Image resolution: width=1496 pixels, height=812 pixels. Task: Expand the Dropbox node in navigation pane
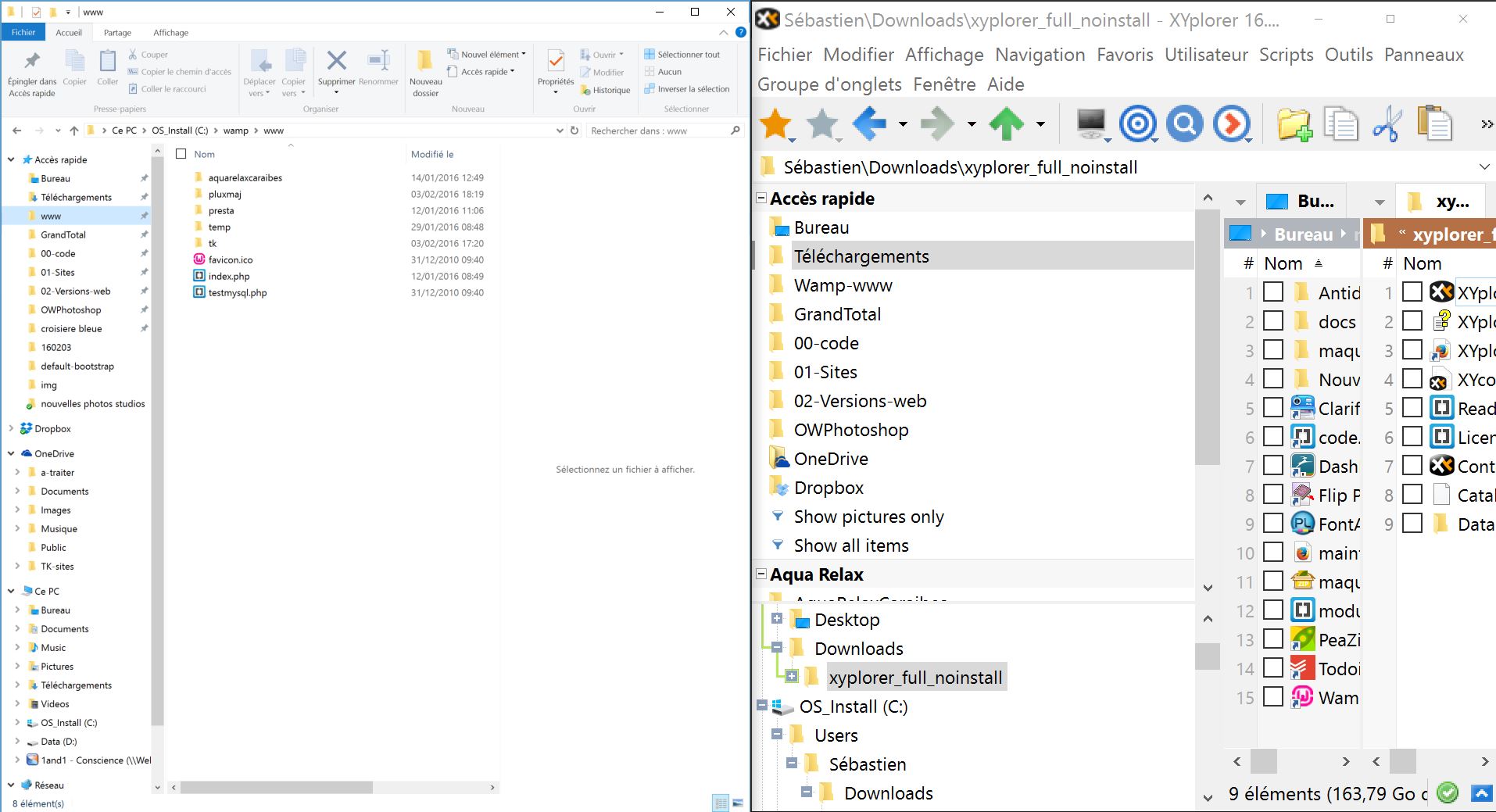tap(11, 429)
